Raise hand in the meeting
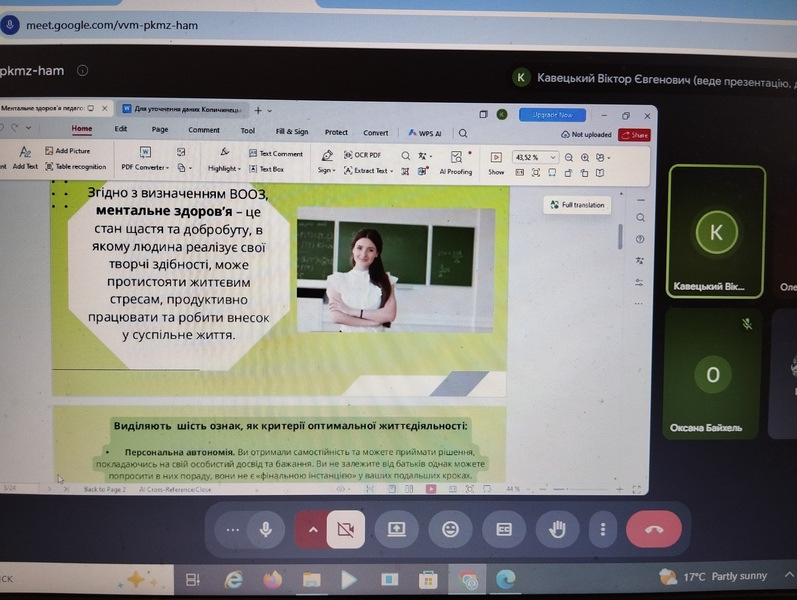 click(557, 530)
